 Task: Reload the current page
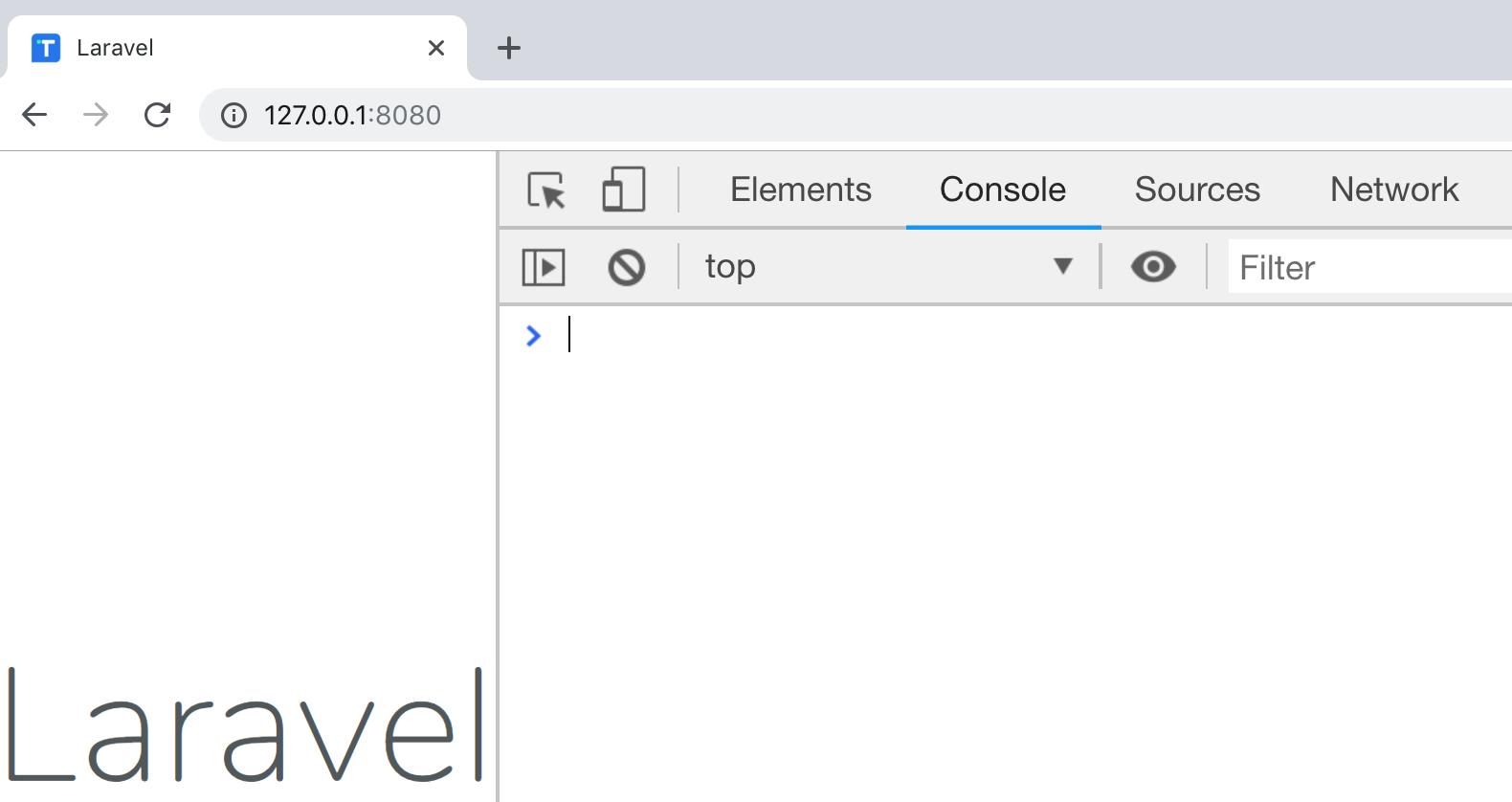tap(157, 115)
